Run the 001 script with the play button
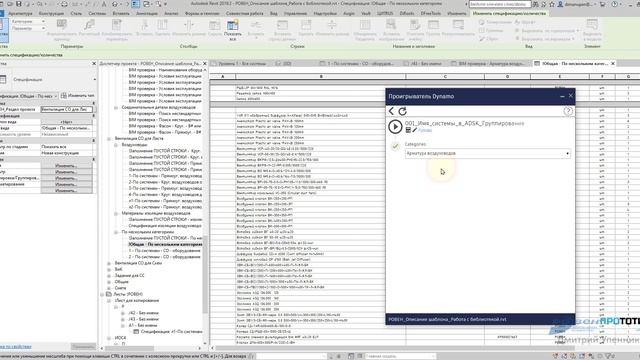Viewport: 640px width, 360px height. coord(395,127)
